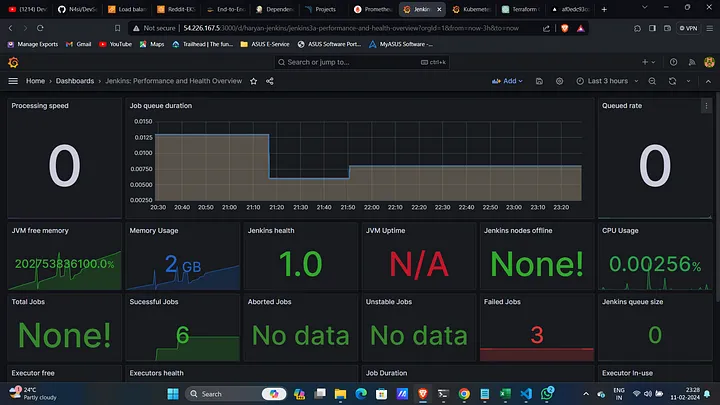Click the Job queue duration panel title
The image size is (720, 405).
point(161,106)
